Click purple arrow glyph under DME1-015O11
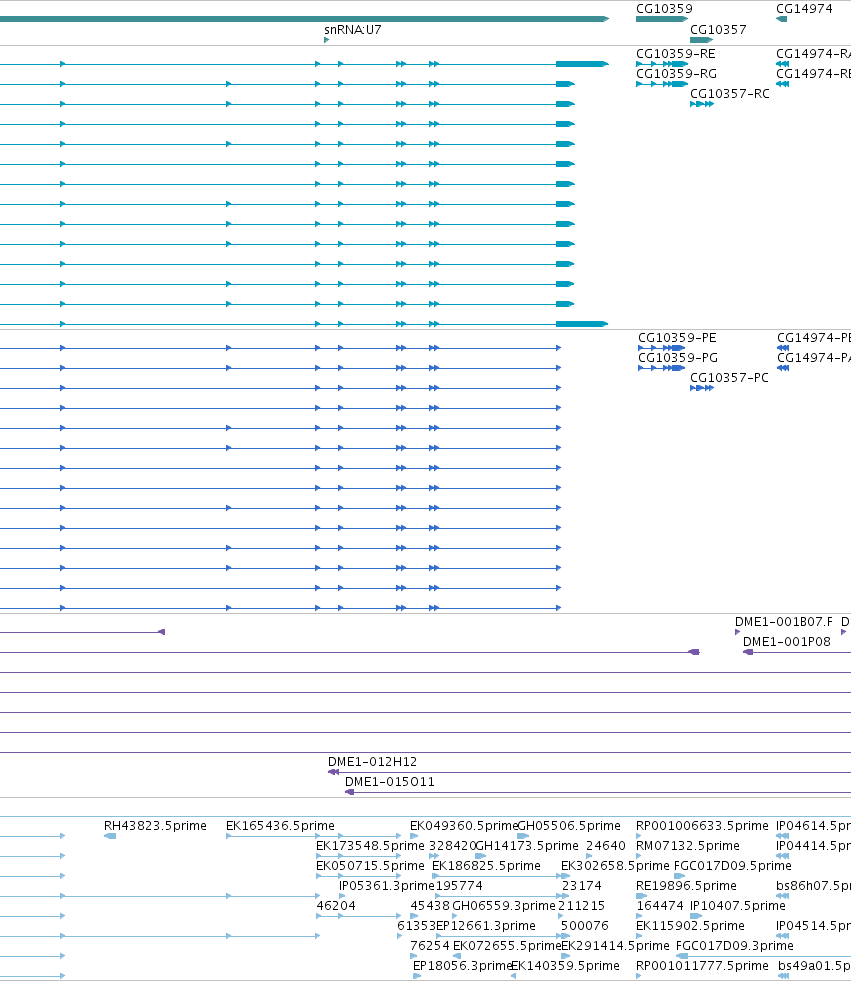 pyautogui.click(x=350, y=792)
